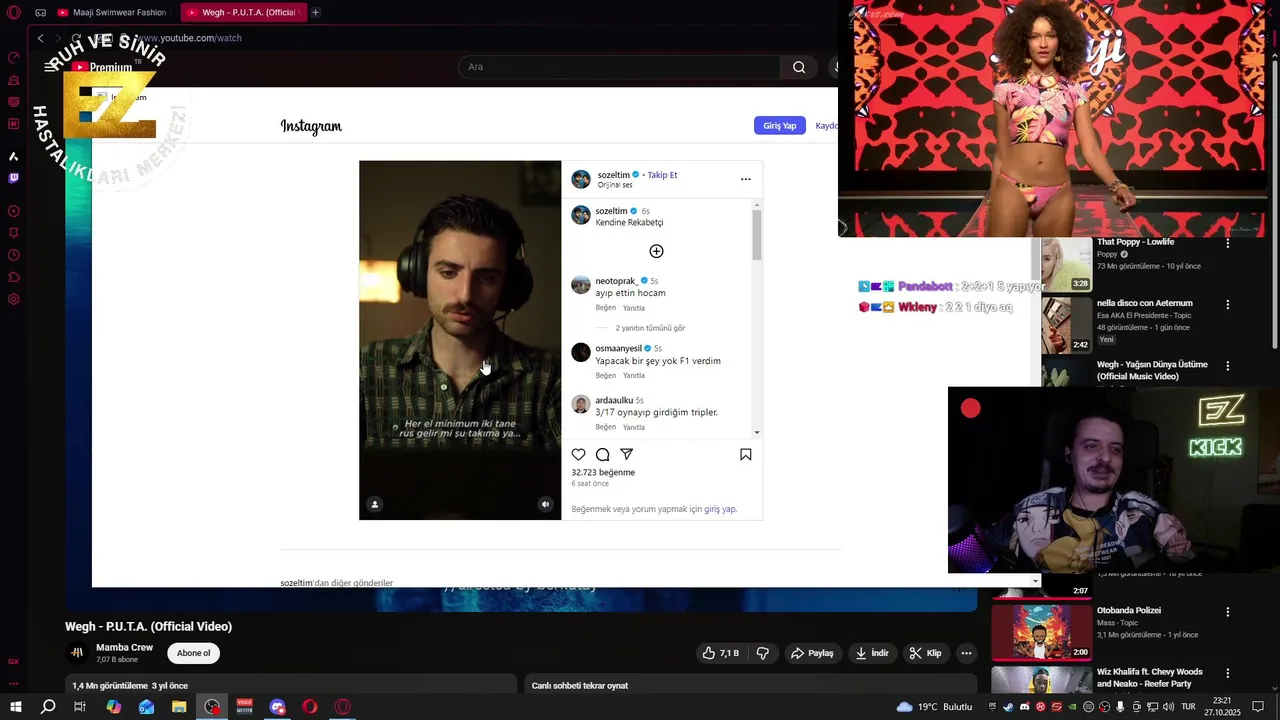
Task: Open Otobanda Polizei video thumbnail
Action: click(1041, 632)
